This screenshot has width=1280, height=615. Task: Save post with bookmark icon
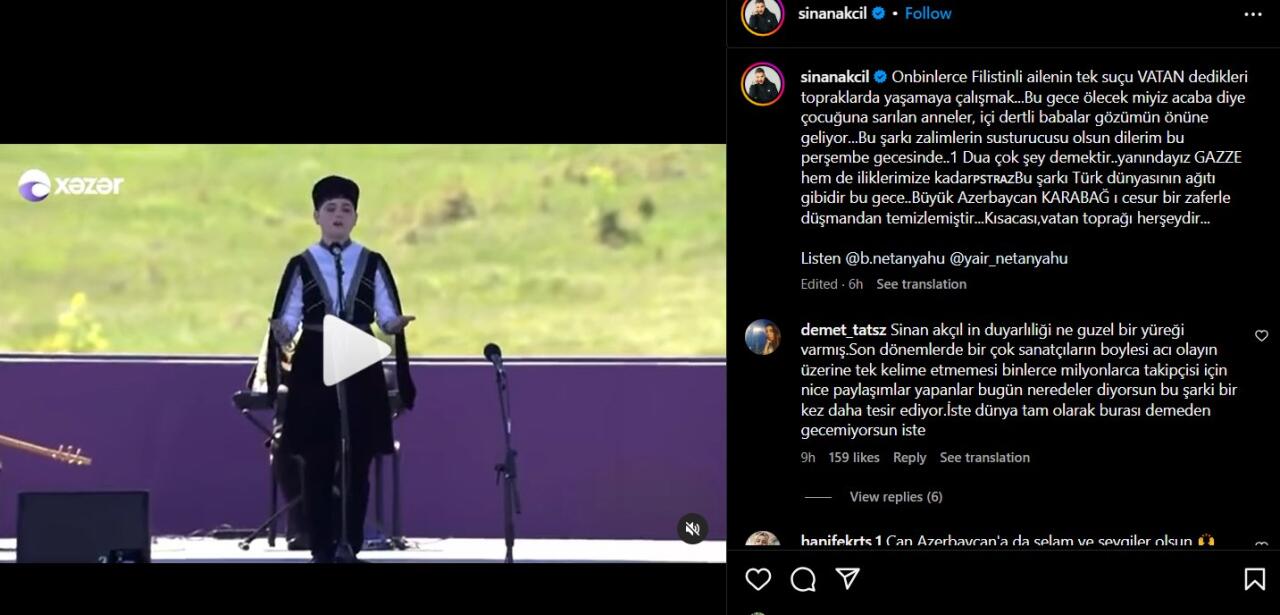(x=1254, y=579)
